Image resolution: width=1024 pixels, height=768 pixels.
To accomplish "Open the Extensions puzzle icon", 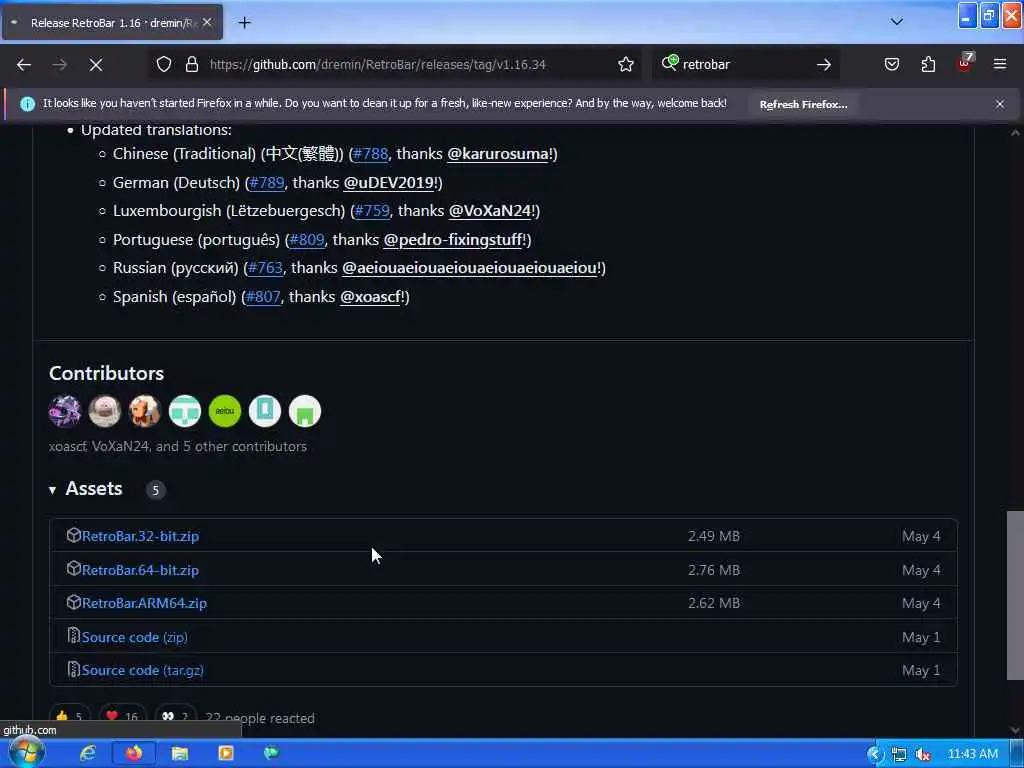I will pos(928,64).
